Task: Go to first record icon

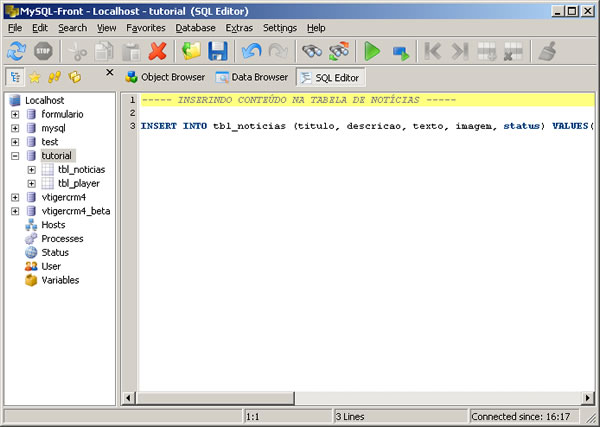Action: pyautogui.click(x=433, y=51)
